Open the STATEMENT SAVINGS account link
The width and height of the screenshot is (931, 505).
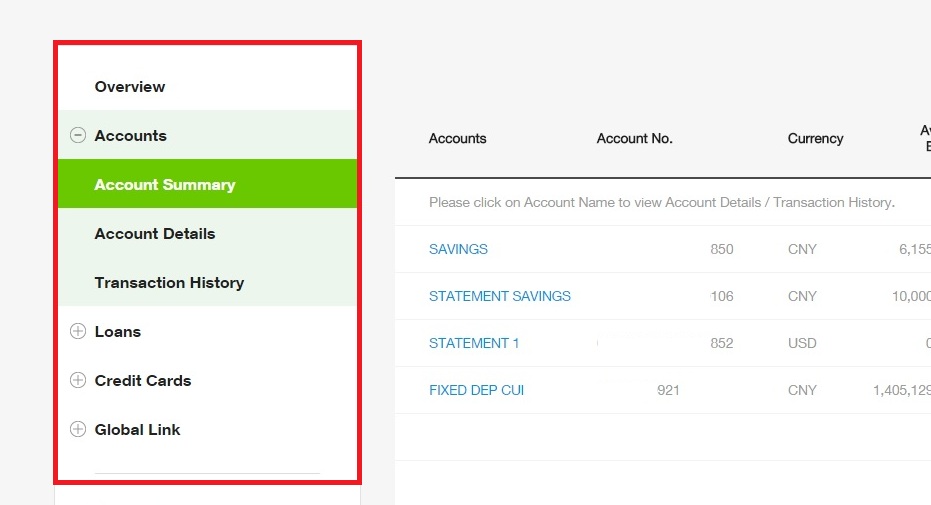[x=500, y=296]
